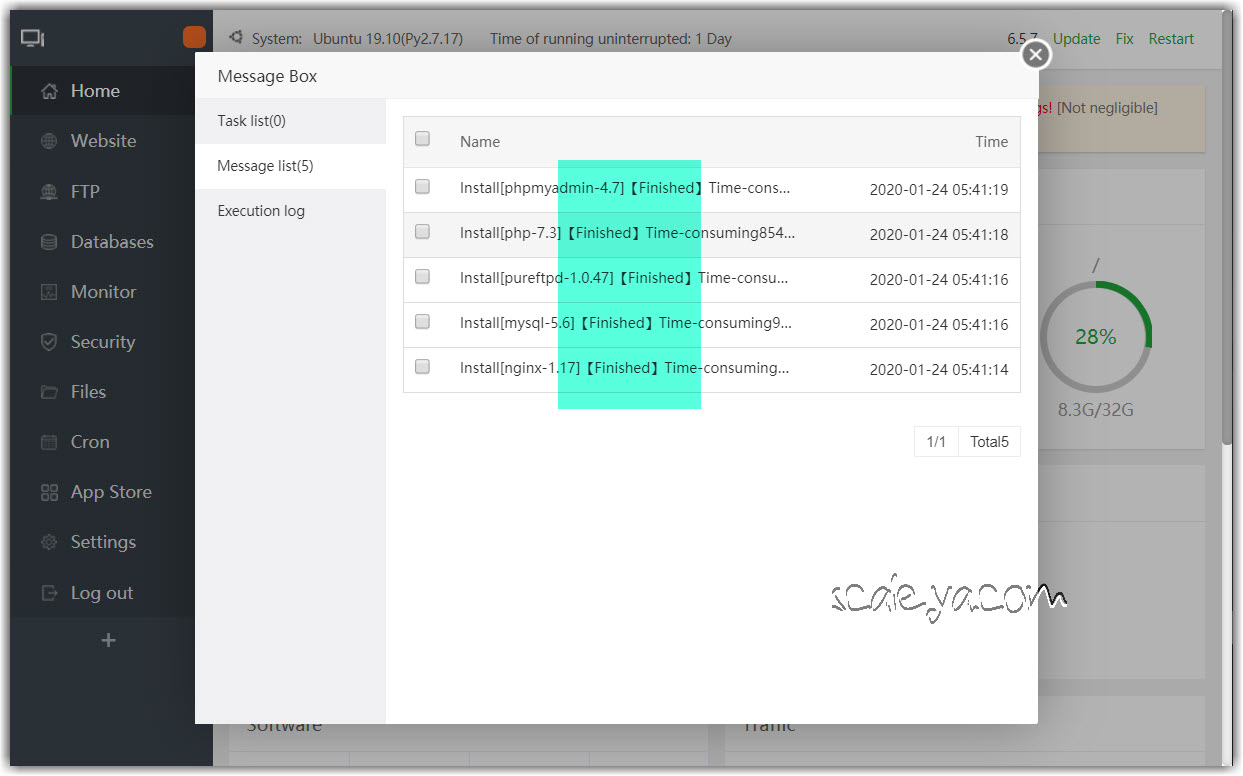Click the Databases stack icon
This screenshot has height=776, width=1243.
pos(49,242)
